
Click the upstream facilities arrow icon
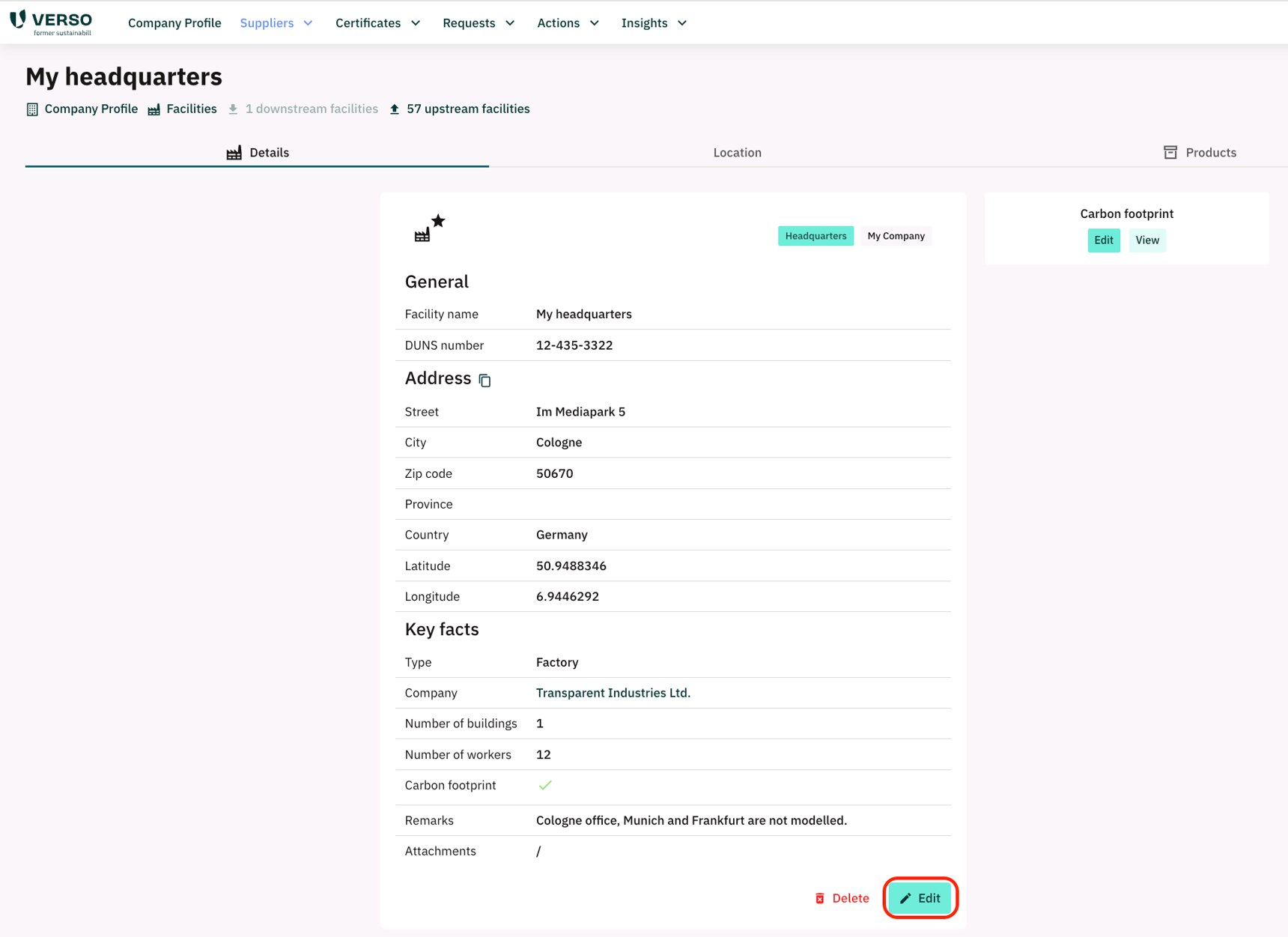coord(395,109)
